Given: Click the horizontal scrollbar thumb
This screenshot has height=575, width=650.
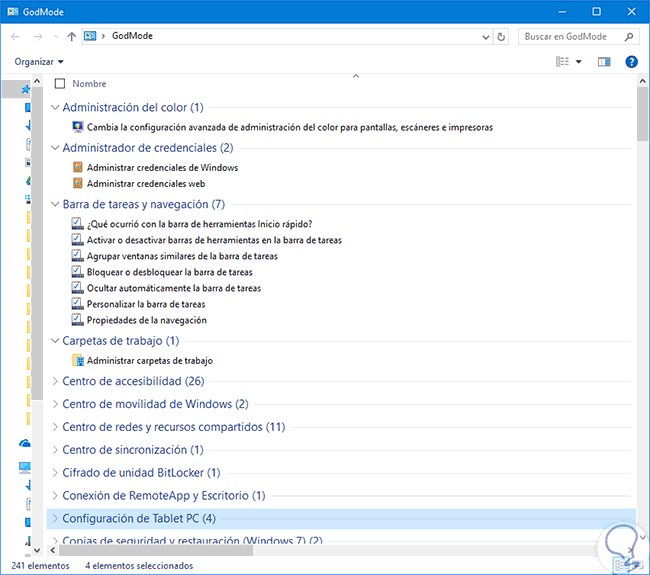Looking at the screenshot, I should (x=156, y=551).
